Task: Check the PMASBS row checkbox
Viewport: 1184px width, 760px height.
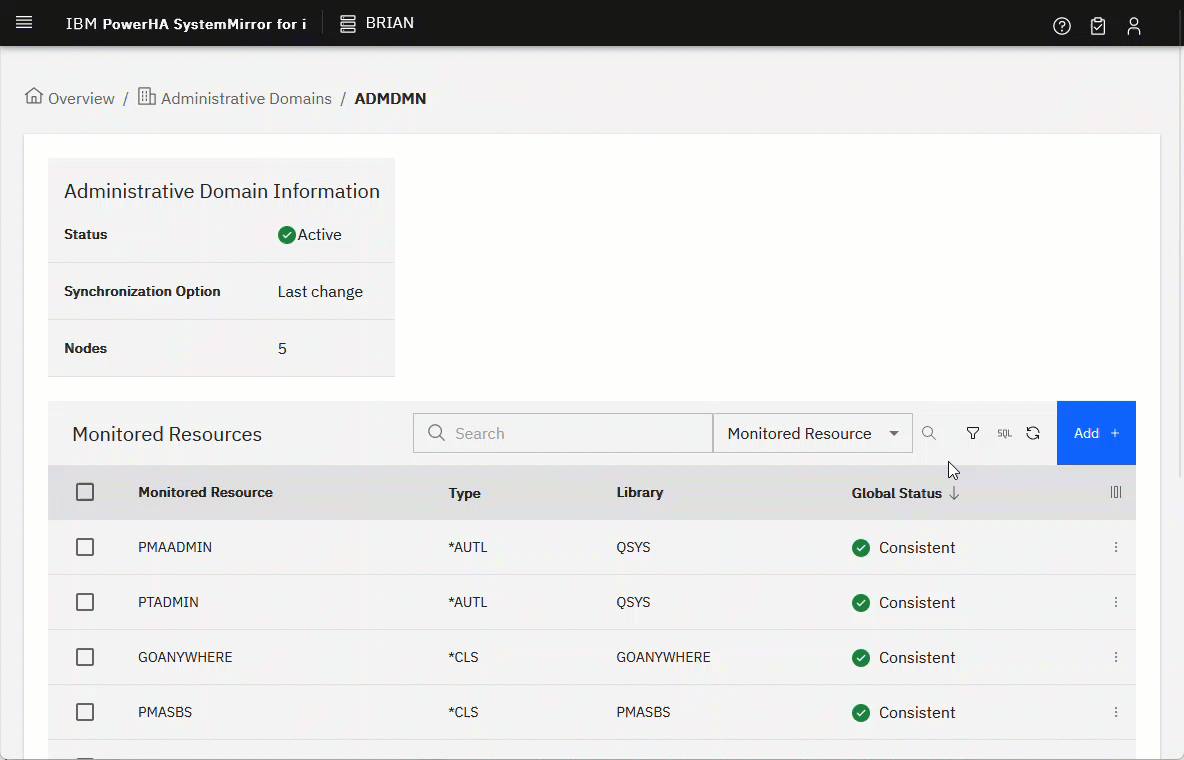Action: click(85, 712)
